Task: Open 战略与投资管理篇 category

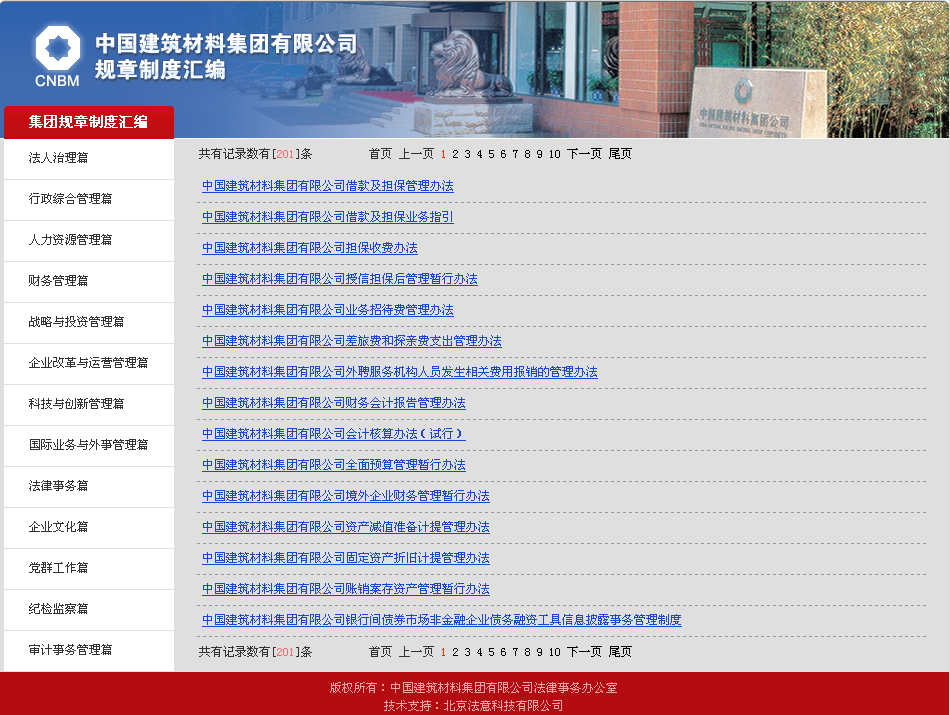Action: [x=76, y=322]
